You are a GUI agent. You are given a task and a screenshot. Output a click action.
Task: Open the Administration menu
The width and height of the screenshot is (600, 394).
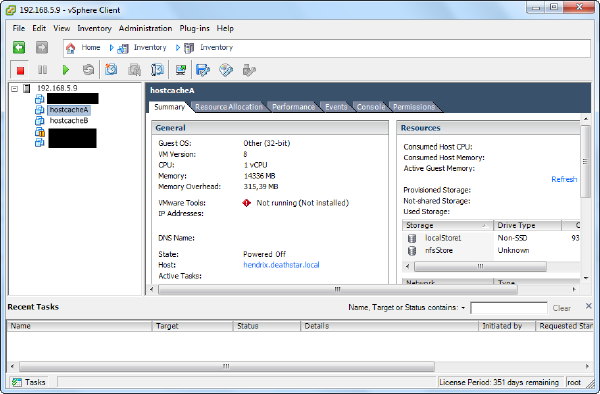[145, 28]
